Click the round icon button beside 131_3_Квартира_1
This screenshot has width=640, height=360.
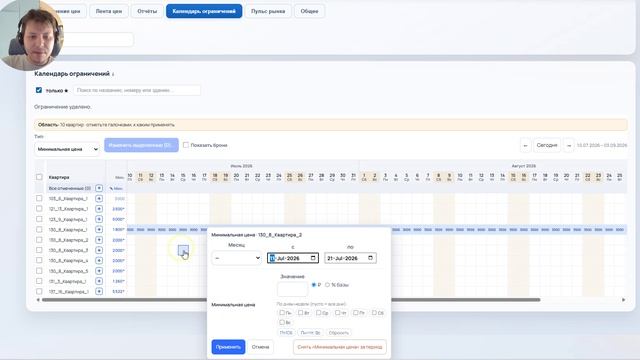pos(99,281)
